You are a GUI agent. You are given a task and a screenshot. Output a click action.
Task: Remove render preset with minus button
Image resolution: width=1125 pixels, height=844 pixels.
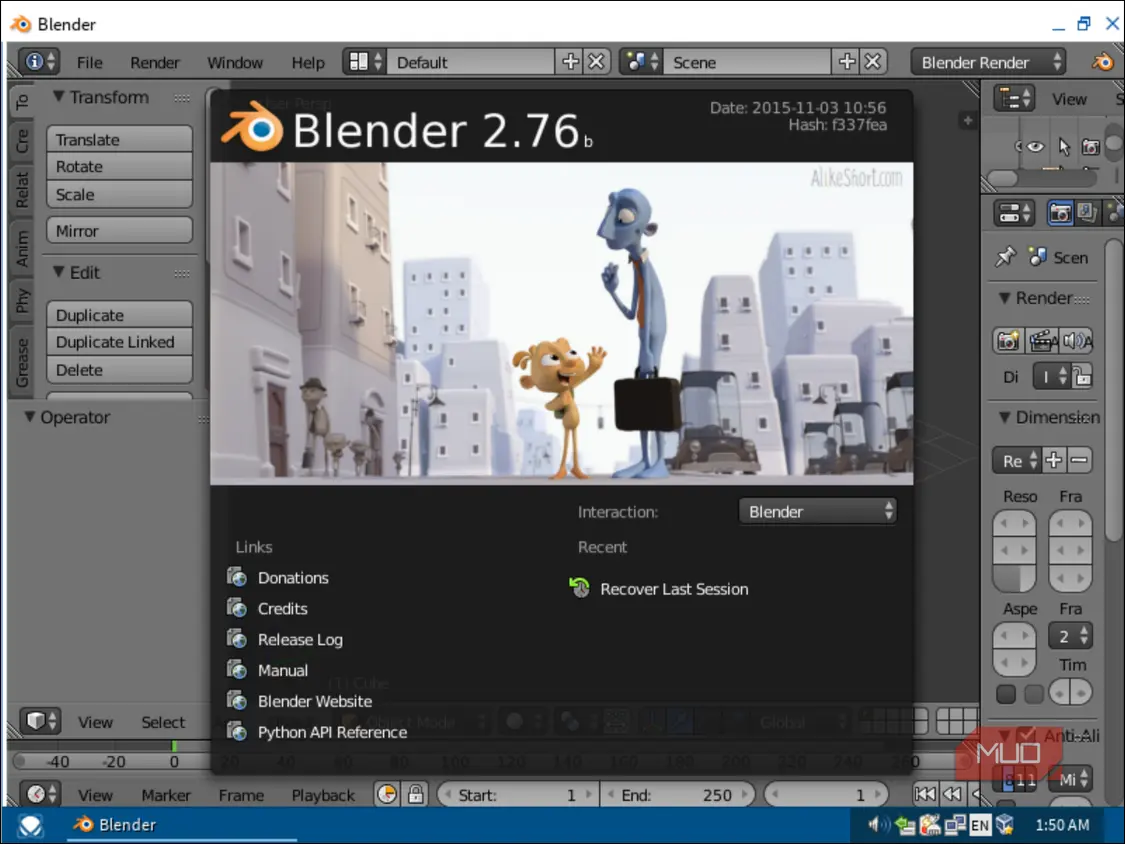pyautogui.click(x=1079, y=460)
